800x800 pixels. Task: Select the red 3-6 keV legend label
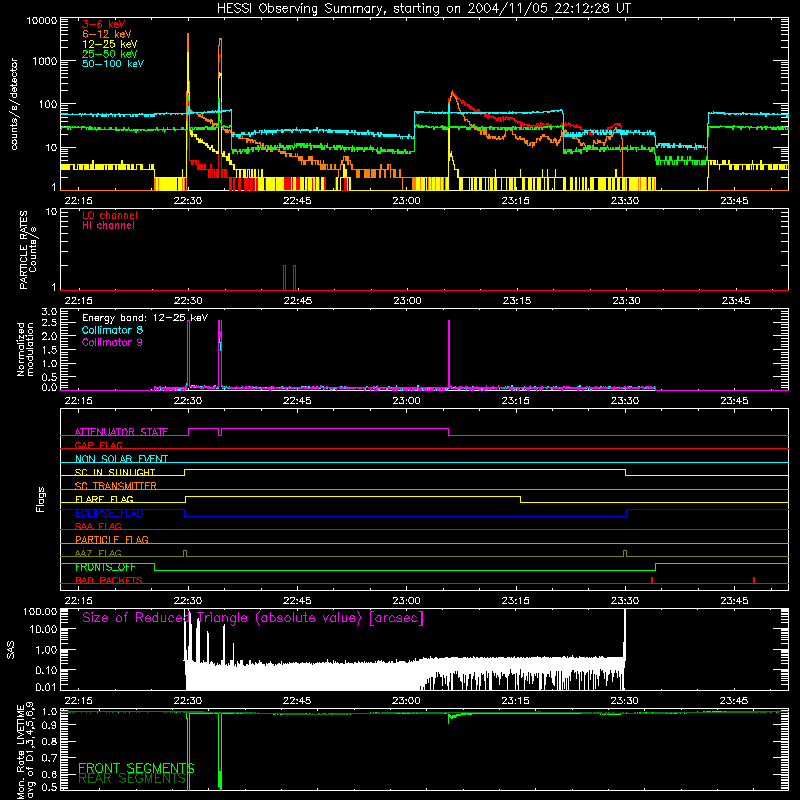coord(104,24)
